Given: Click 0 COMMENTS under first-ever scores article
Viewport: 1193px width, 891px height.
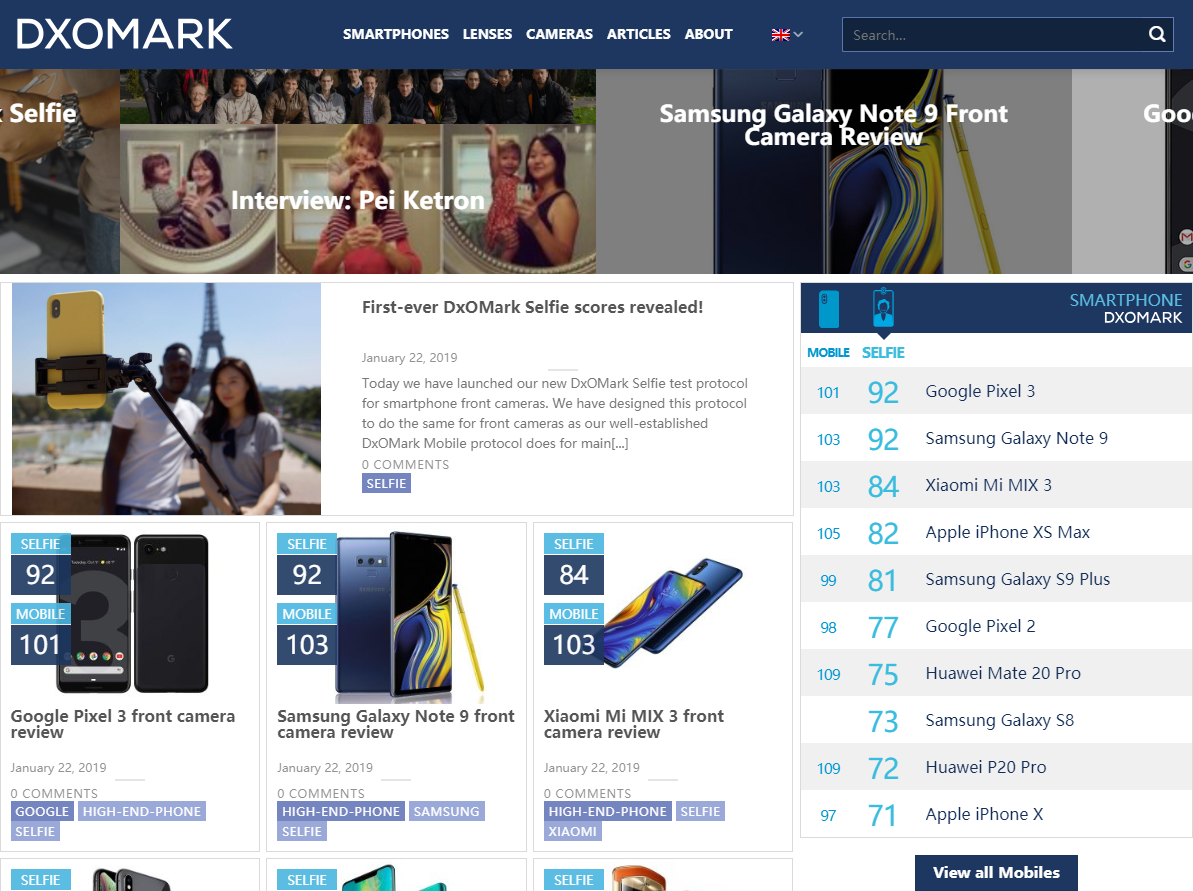Looking at the screenshot, I should [406, 465].
